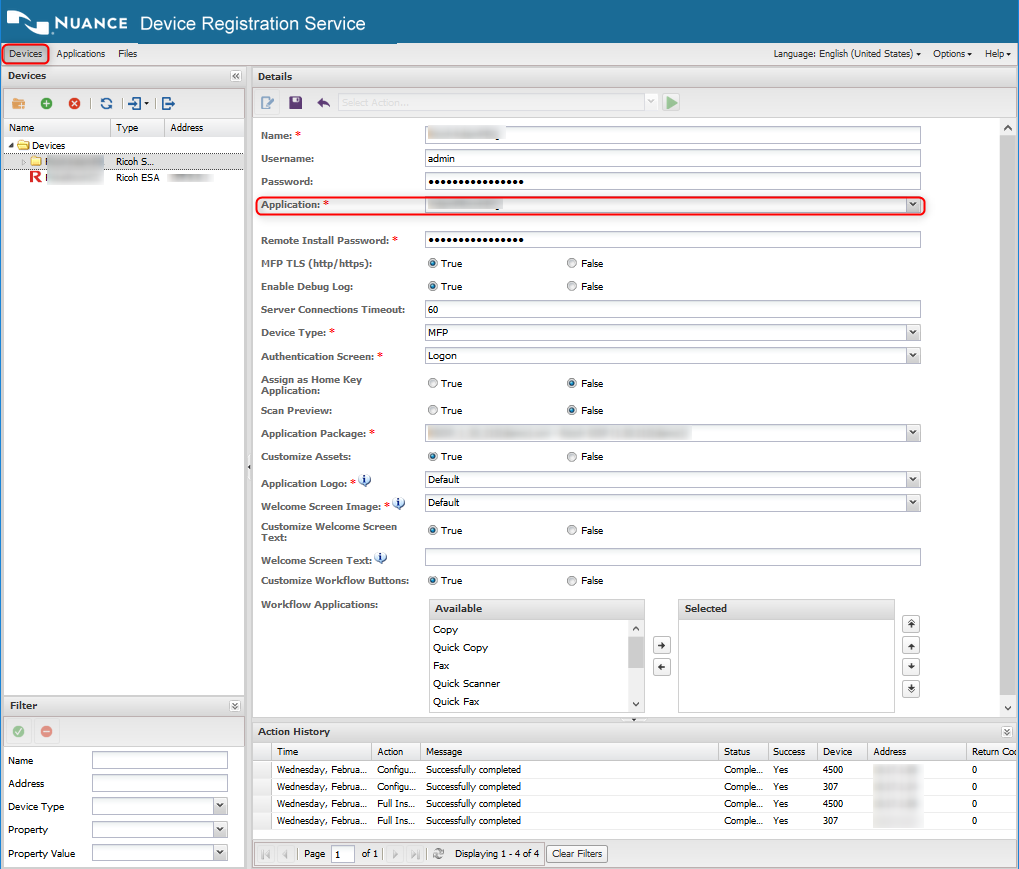Click the red Delete Device icon
The height and width of the screenshot is (869, 1019).
74,103
